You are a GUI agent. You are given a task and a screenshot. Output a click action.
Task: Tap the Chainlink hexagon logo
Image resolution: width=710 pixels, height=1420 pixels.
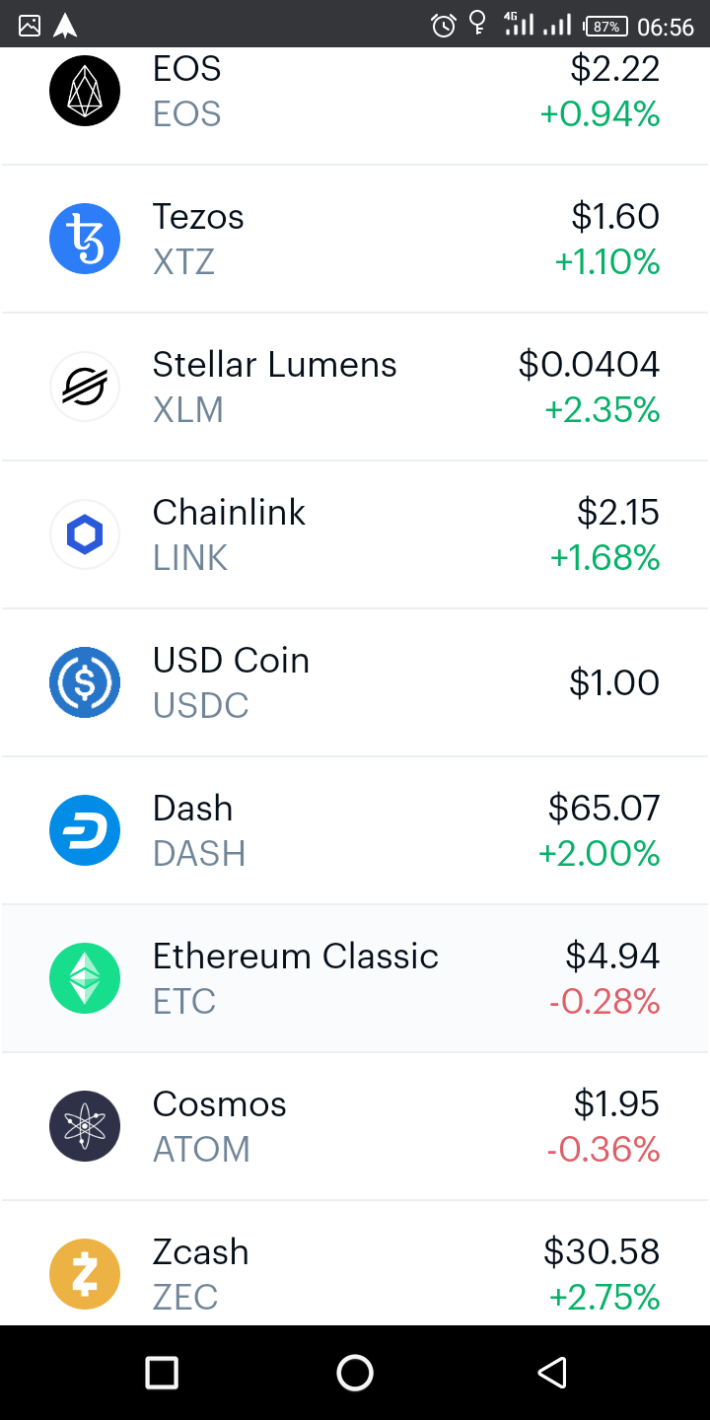[85, 535]
